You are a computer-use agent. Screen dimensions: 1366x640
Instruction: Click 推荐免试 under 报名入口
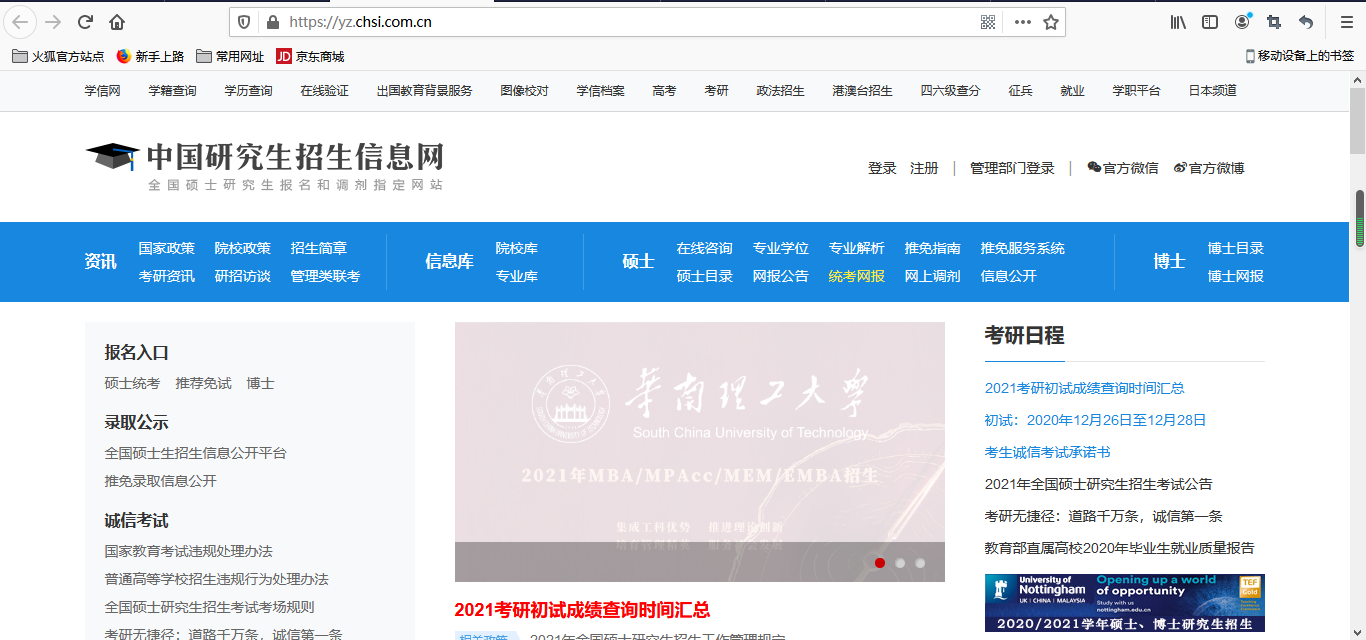point(204,383)
